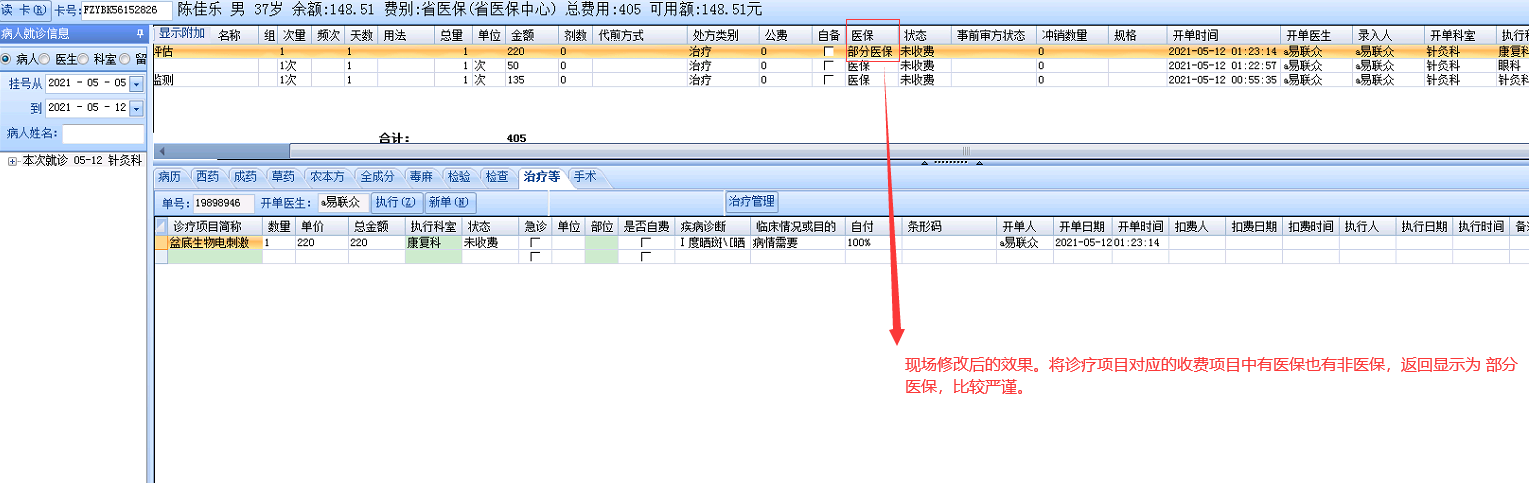Viewport: 1529px width, 483px height.
Task: Select the 医生 radio option
Action: click(45, 59)
